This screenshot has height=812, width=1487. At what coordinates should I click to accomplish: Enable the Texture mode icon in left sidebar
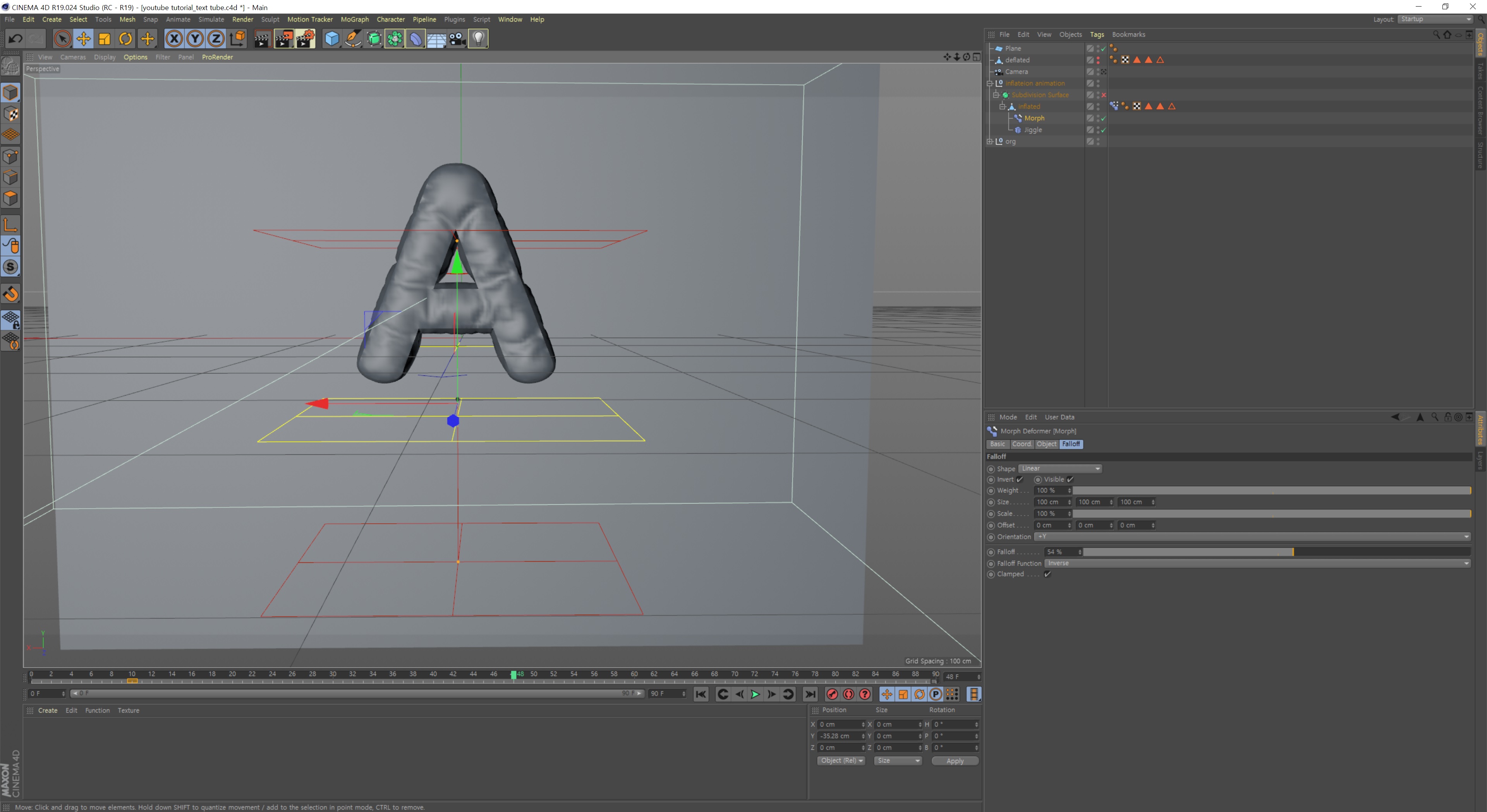[x=10, y=114]
